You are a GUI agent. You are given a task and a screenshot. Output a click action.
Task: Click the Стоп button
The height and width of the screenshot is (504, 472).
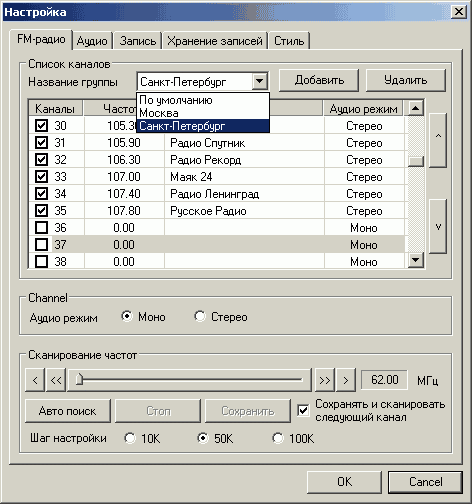tap(158, 411)
